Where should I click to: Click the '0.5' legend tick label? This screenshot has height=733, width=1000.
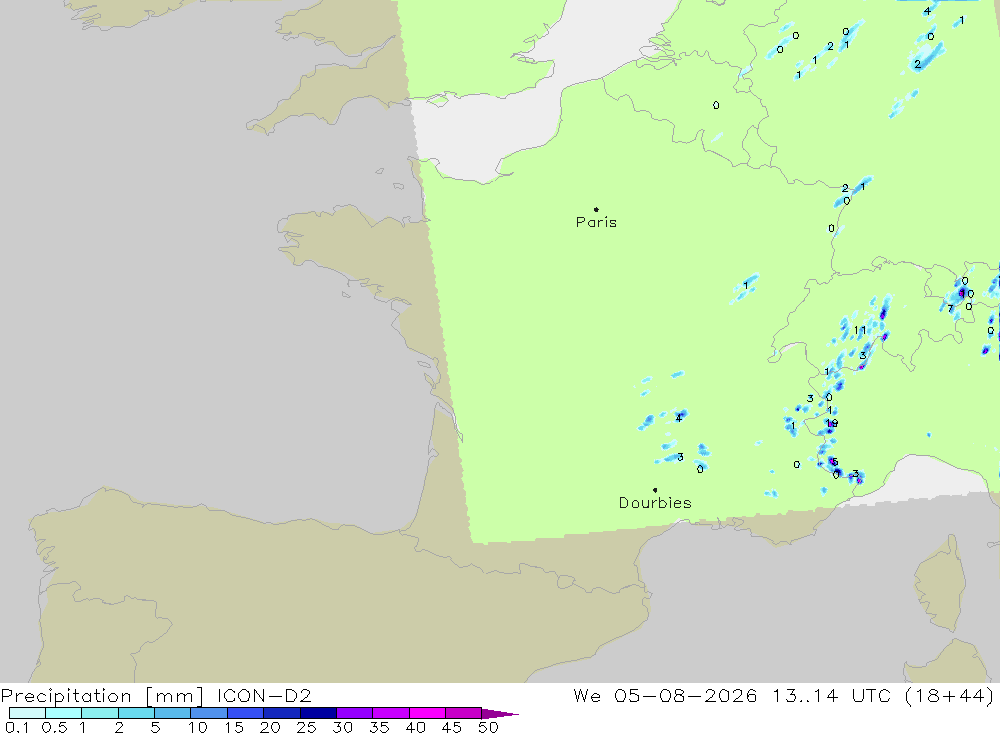click(x=54, y=727)
